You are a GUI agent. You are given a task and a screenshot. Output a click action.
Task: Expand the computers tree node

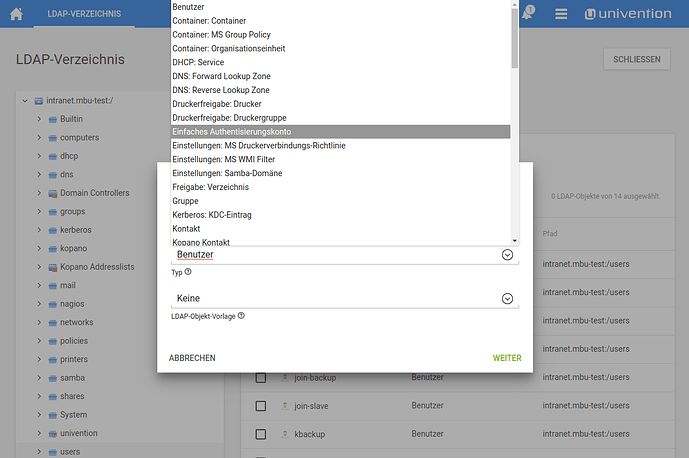(x=39, y=138)
